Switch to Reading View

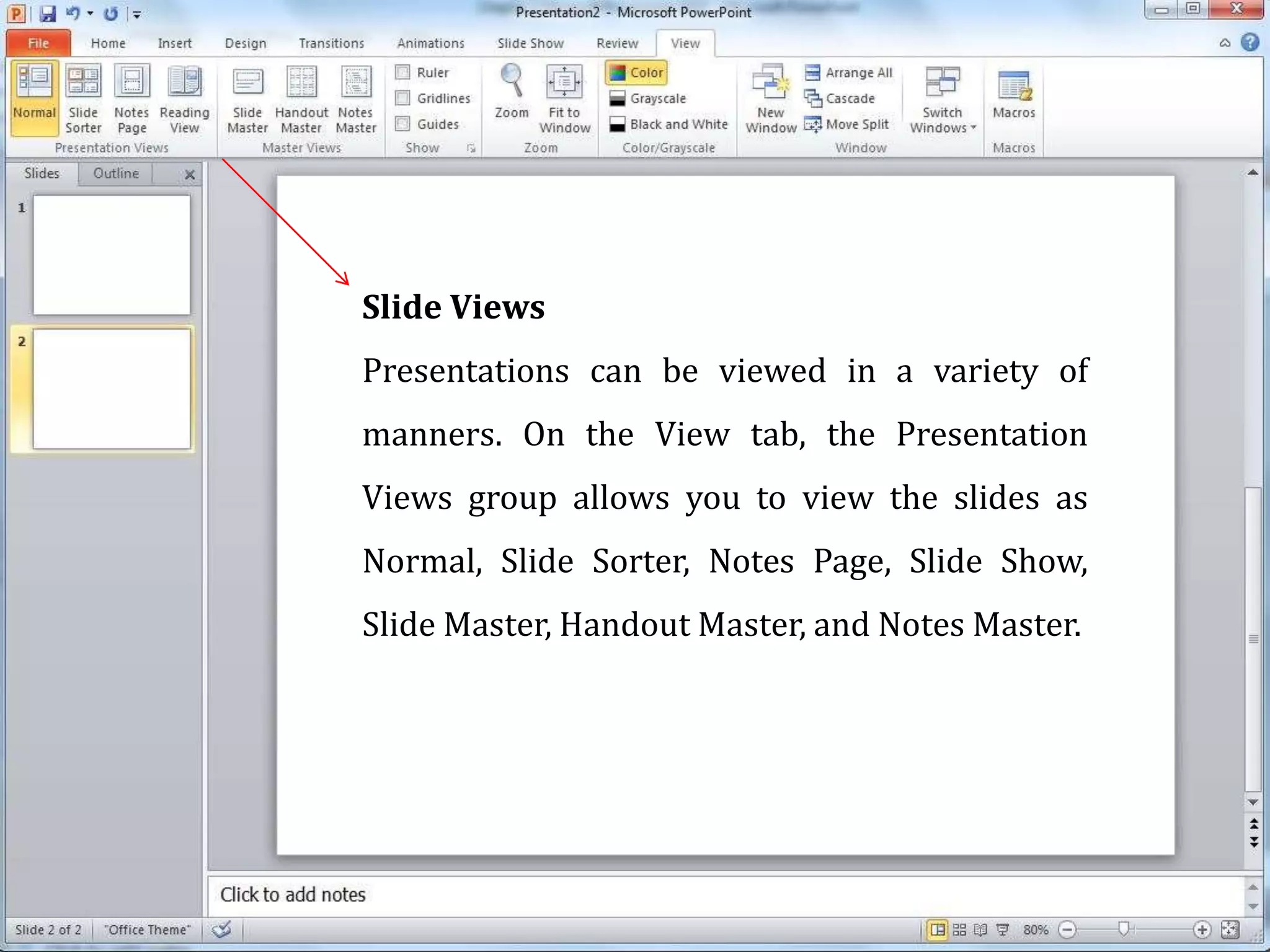pyautogui.click(x=184, y=98)
